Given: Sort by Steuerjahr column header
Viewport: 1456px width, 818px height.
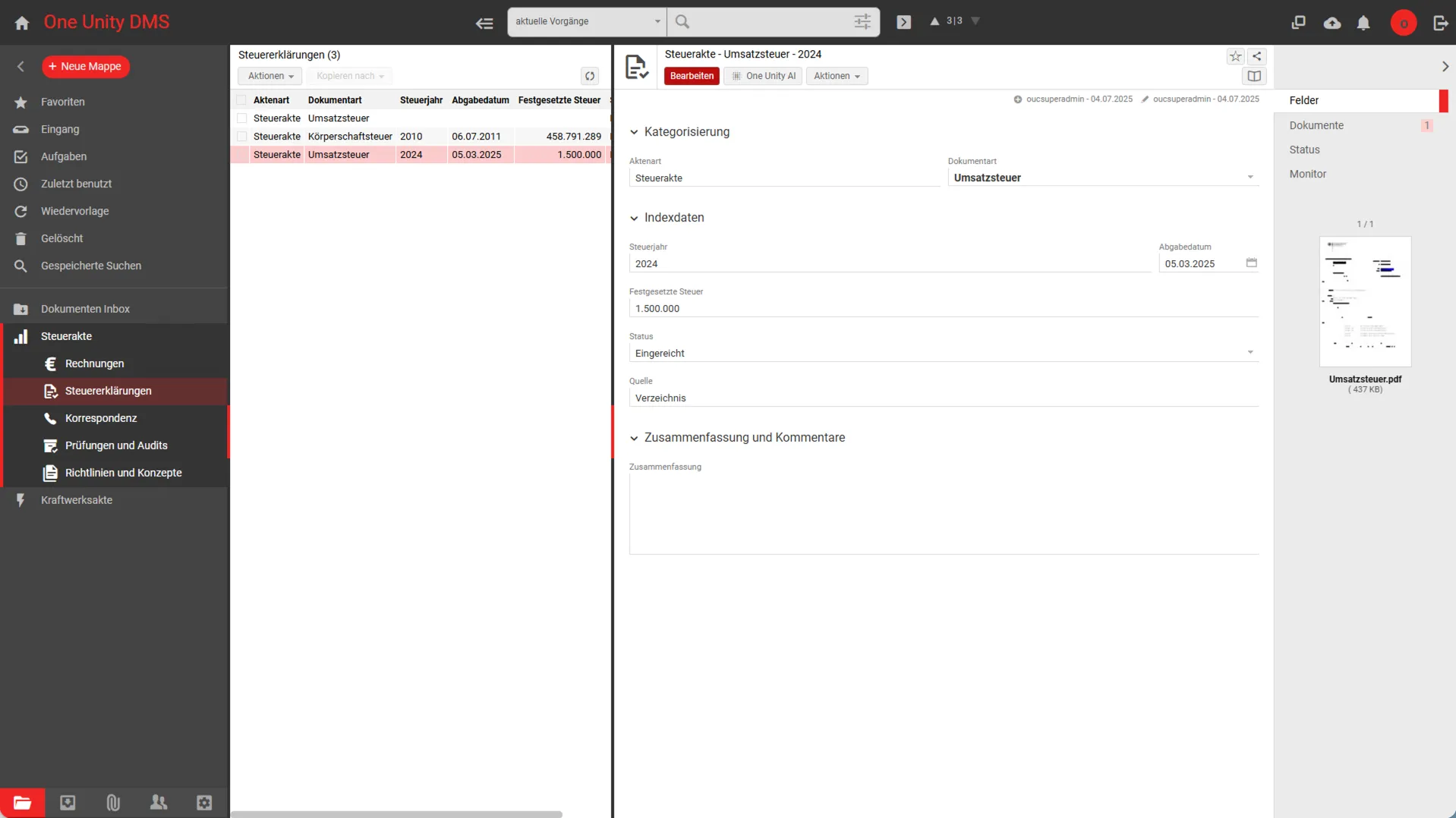Looking at the screenshot, I should (421, 100).
